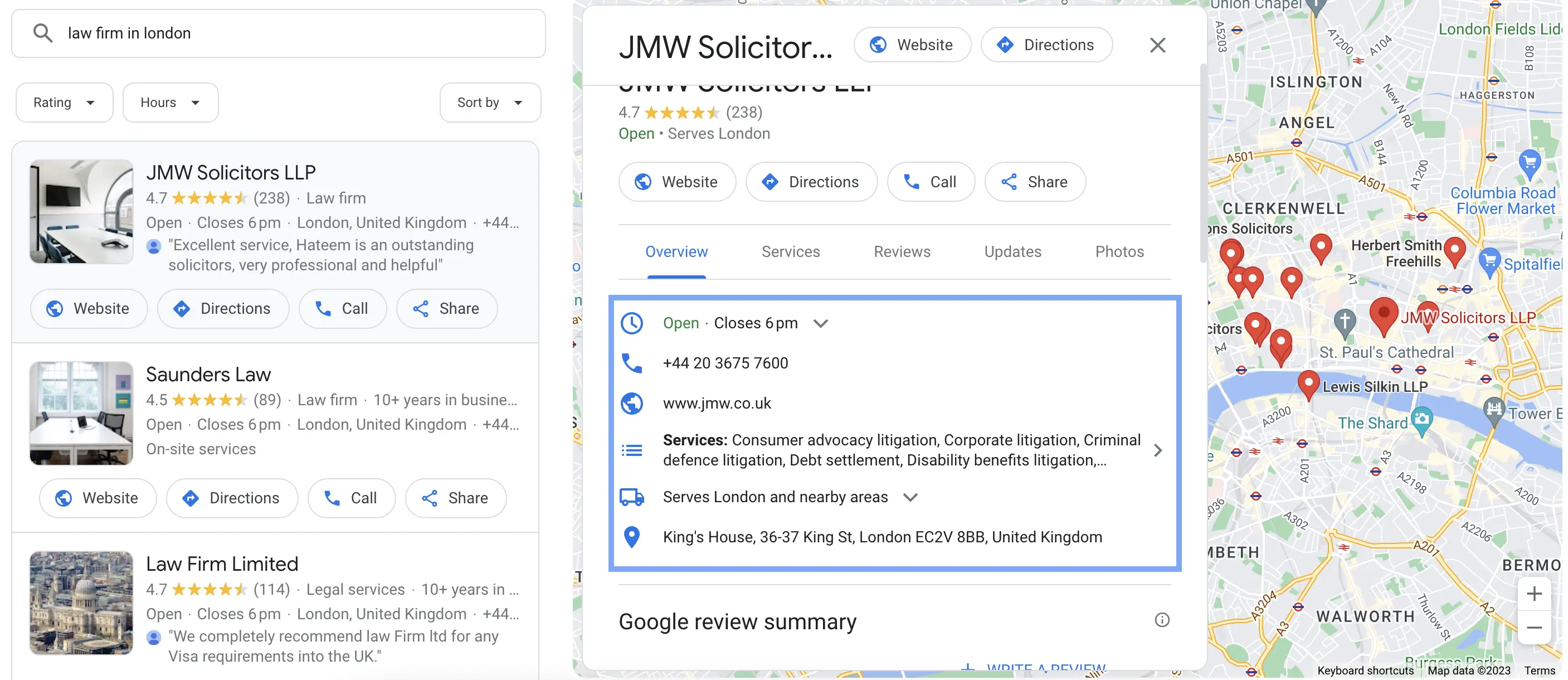This screenshot has width=1568, height=680.
Task: Switch to the Reviews tab in panel
Action: [902, 252]
